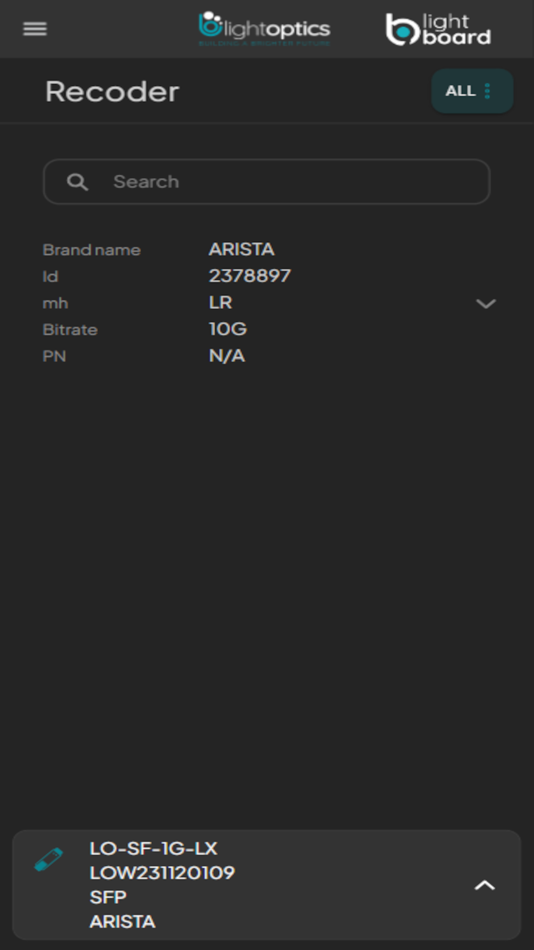
Task: Toggle the bottom device panel chevron
Action: (484, 885)
